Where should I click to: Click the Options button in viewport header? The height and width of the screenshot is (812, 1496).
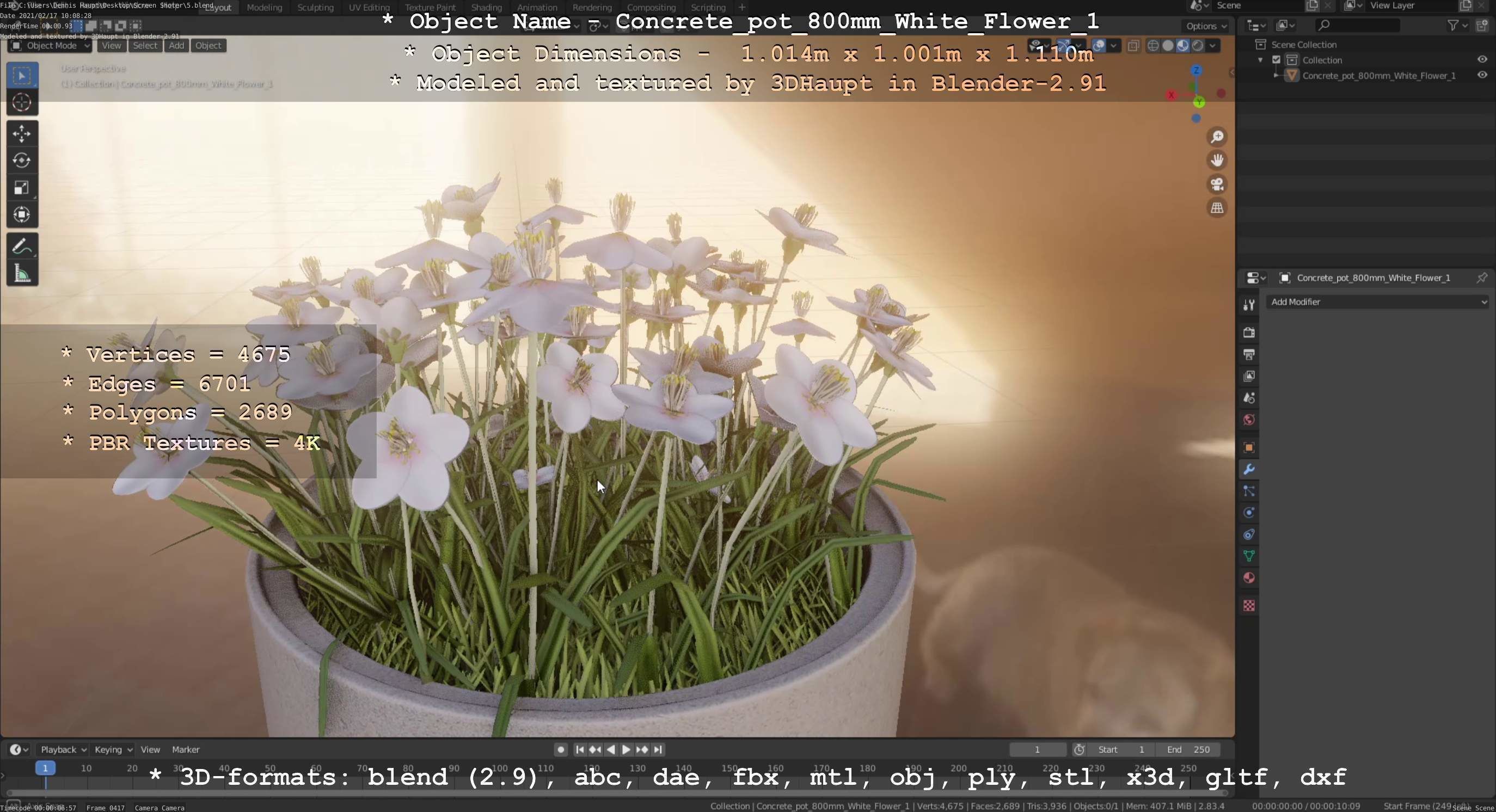1206,26
